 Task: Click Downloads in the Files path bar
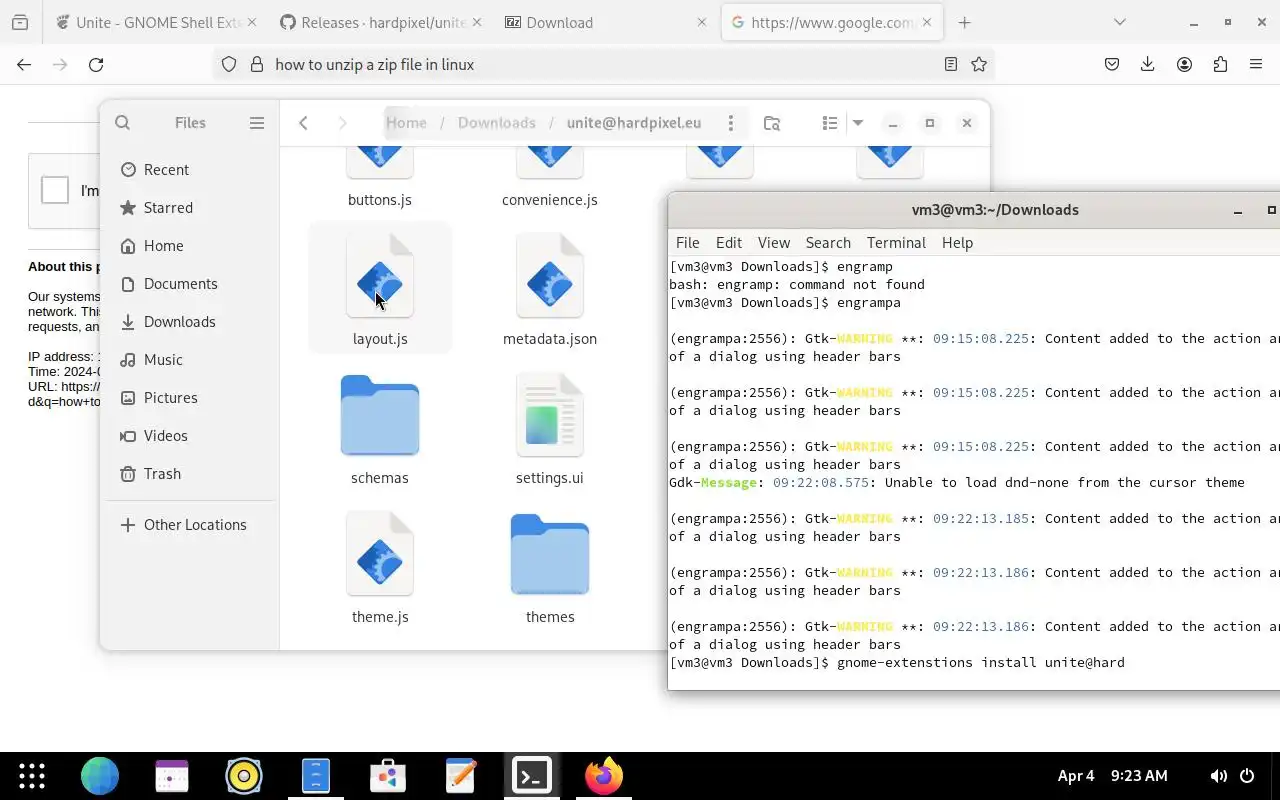(x=497, y=123)
